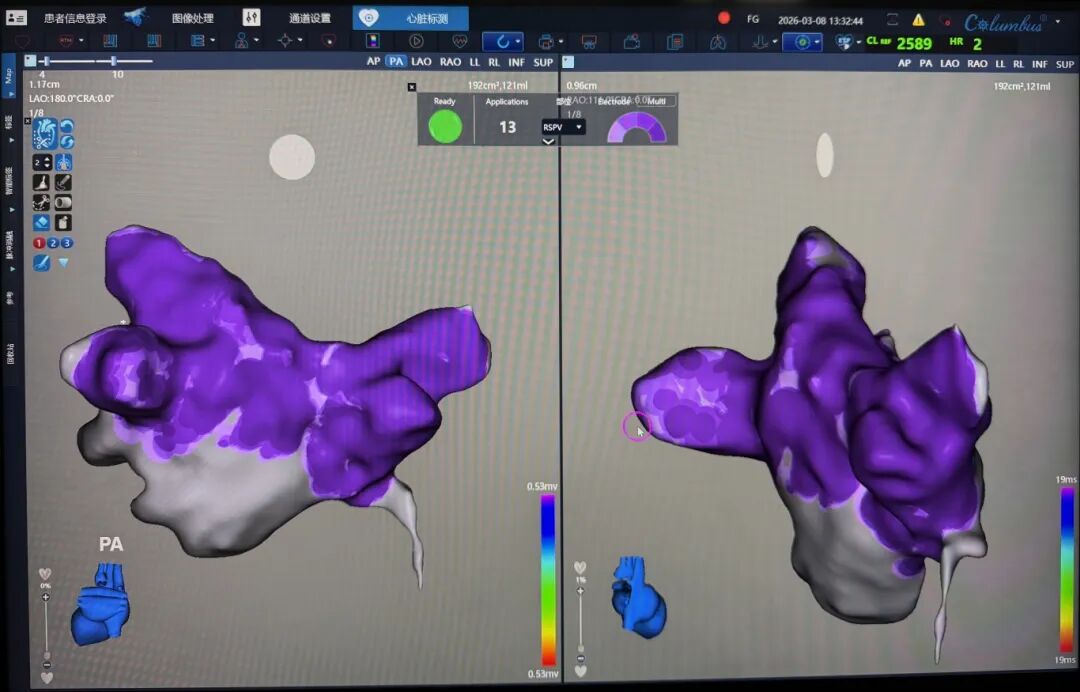The height and width of the screenshot is (692, 1080).
Task: Open the 通道设置 tab
Action: click(x=310, y=18)
